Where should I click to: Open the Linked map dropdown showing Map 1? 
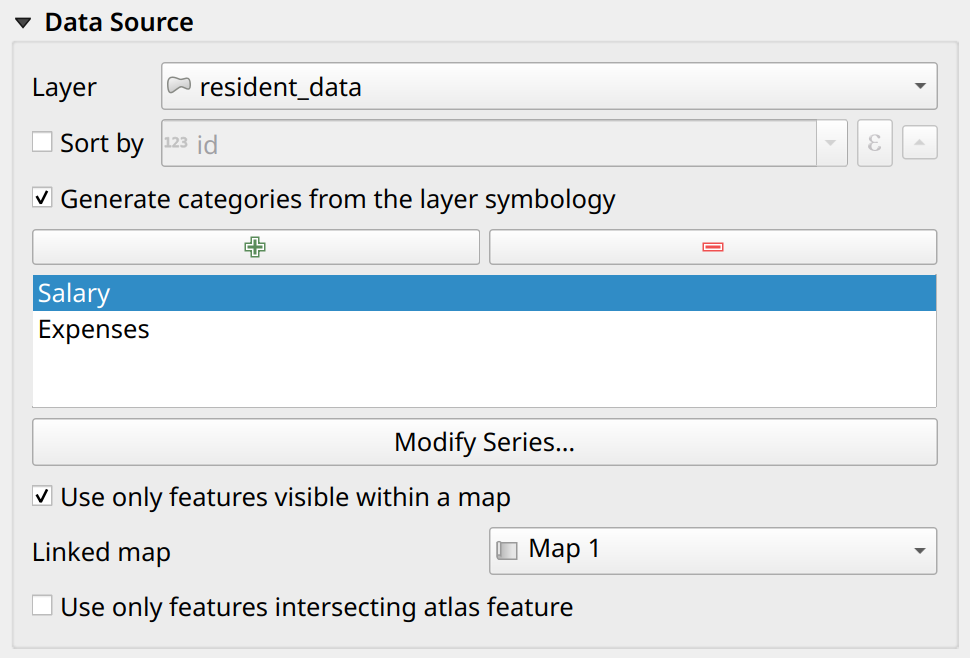[713, 550]
